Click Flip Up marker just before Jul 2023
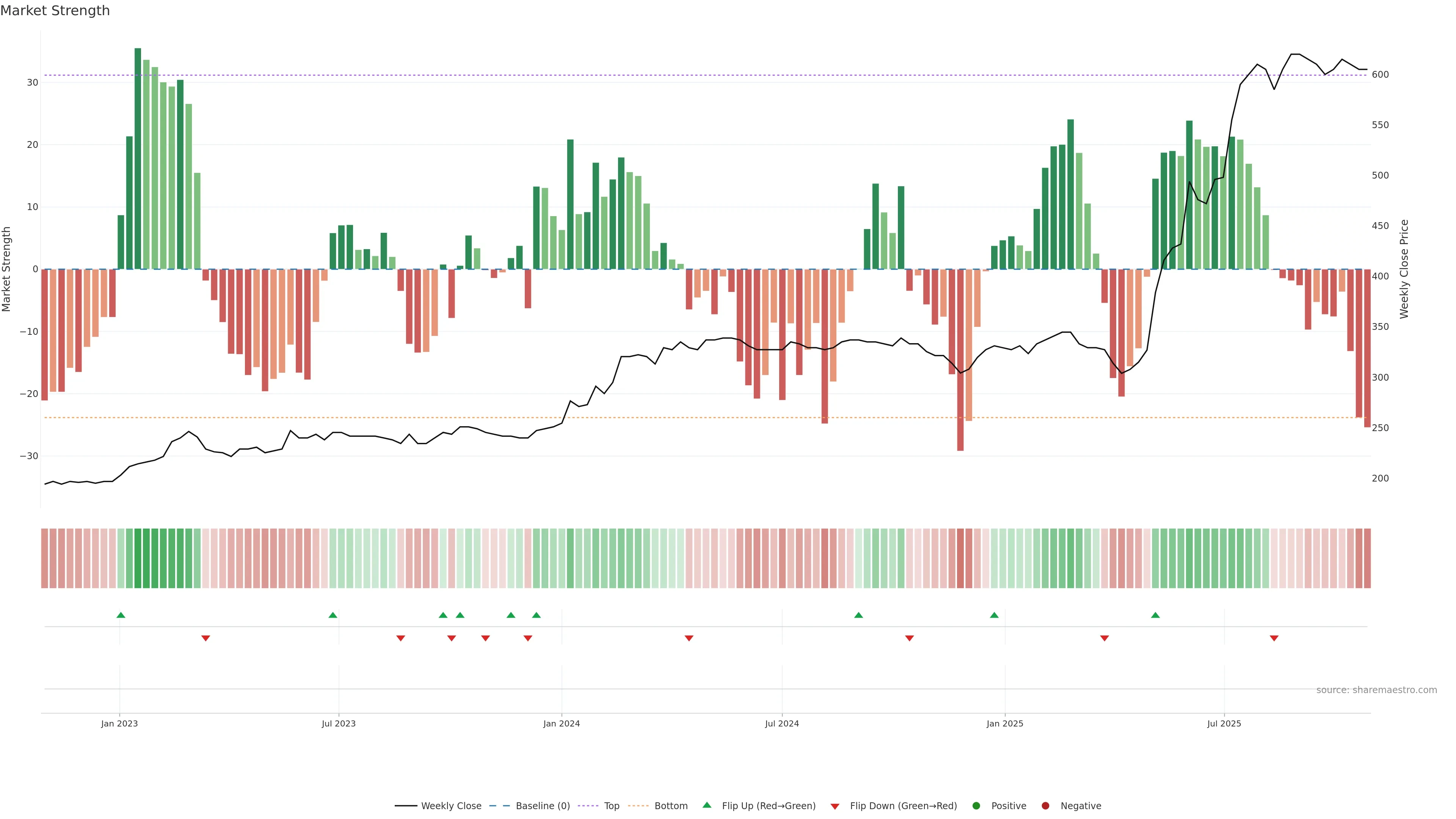Image resolution: width=1456 pixels, height=819 pixels. point(333,615)
